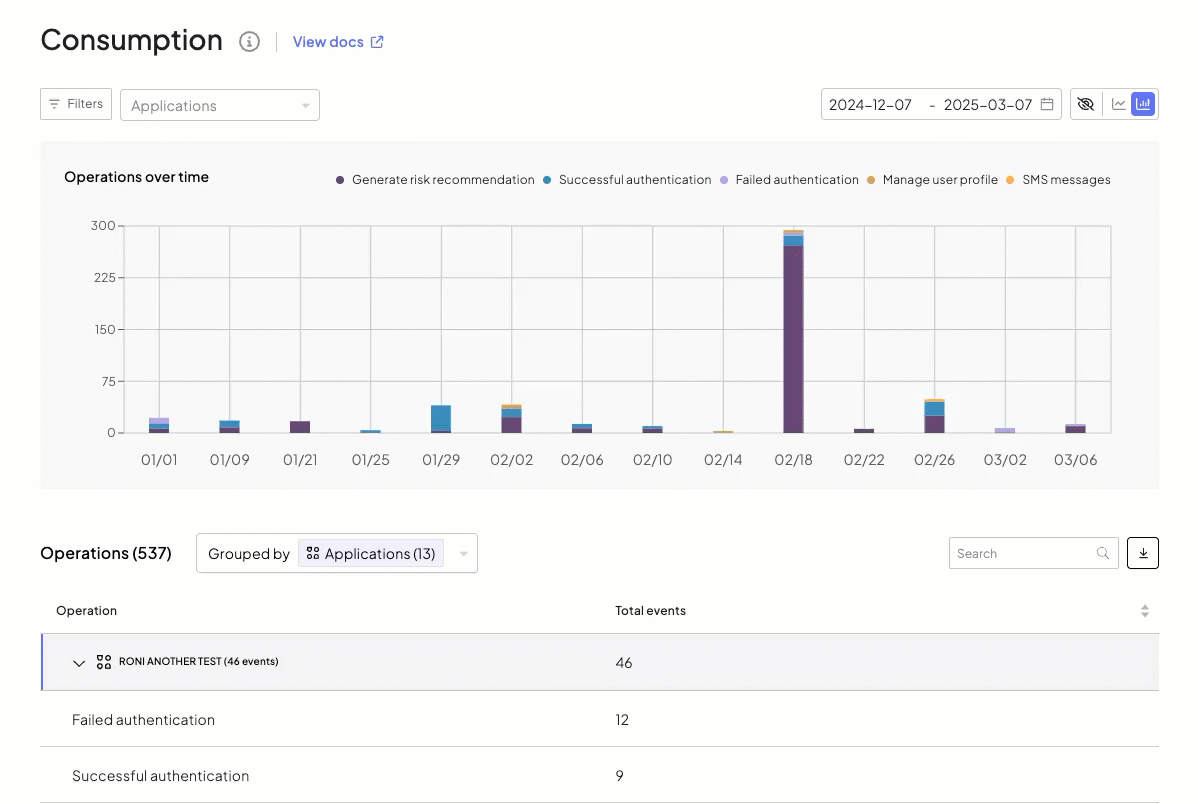Viewport: 1198px width, 804px height.
Task: Click the Filters button
Action: point(76,104)
